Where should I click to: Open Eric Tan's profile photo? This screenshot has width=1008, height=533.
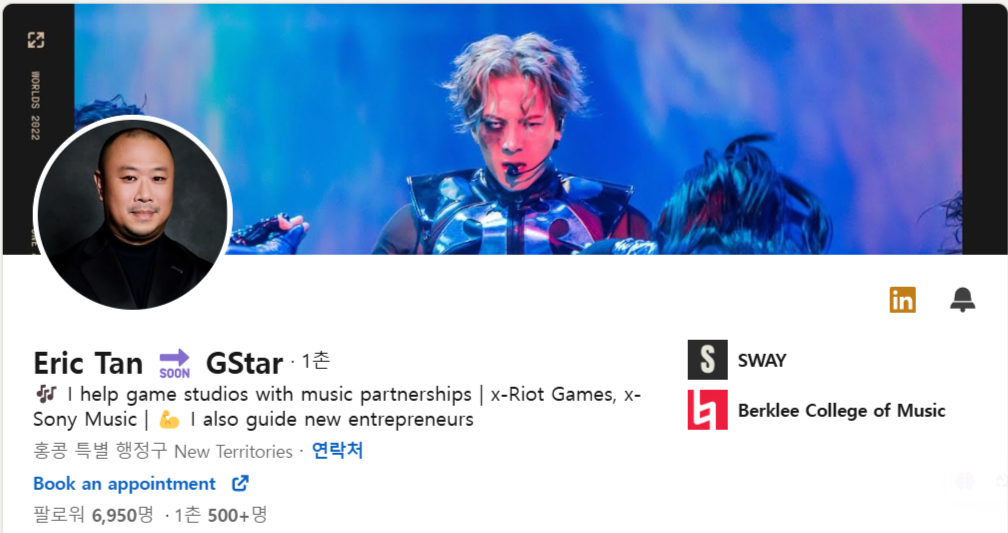(x=133, y=213)
